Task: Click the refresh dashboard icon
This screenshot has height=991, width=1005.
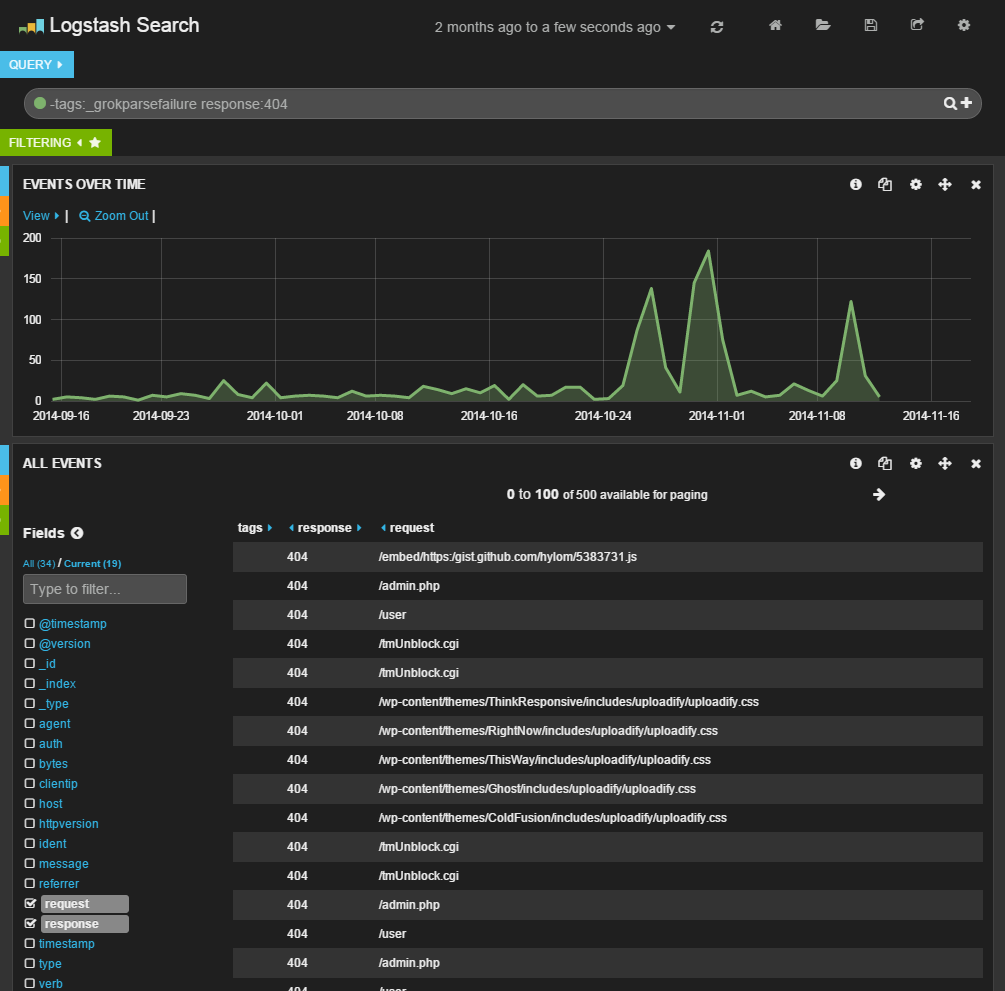Action: [717, 27]
